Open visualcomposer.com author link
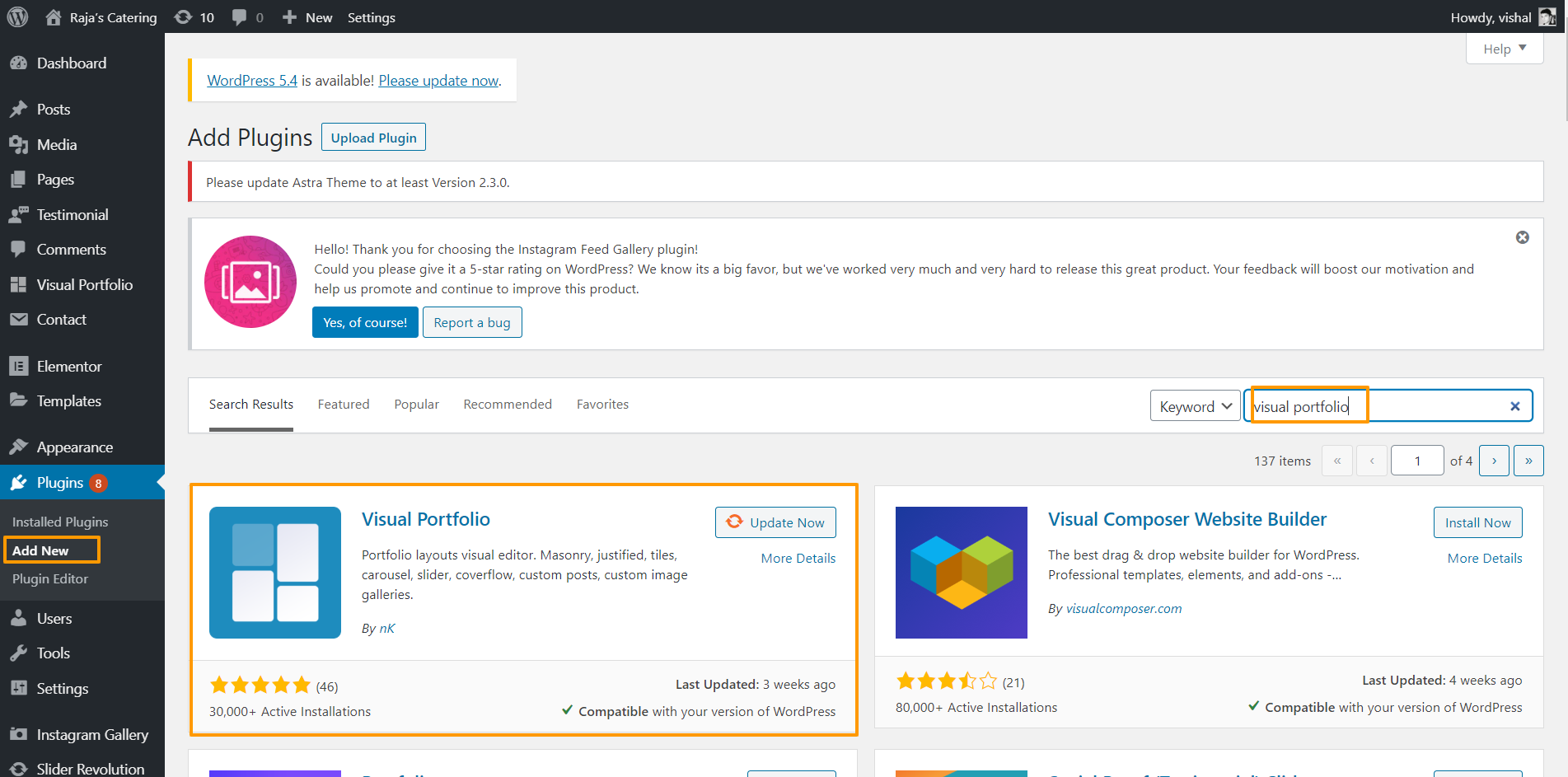The height and width of the screenshot is (777, 1568). (x=1124, y=609)
